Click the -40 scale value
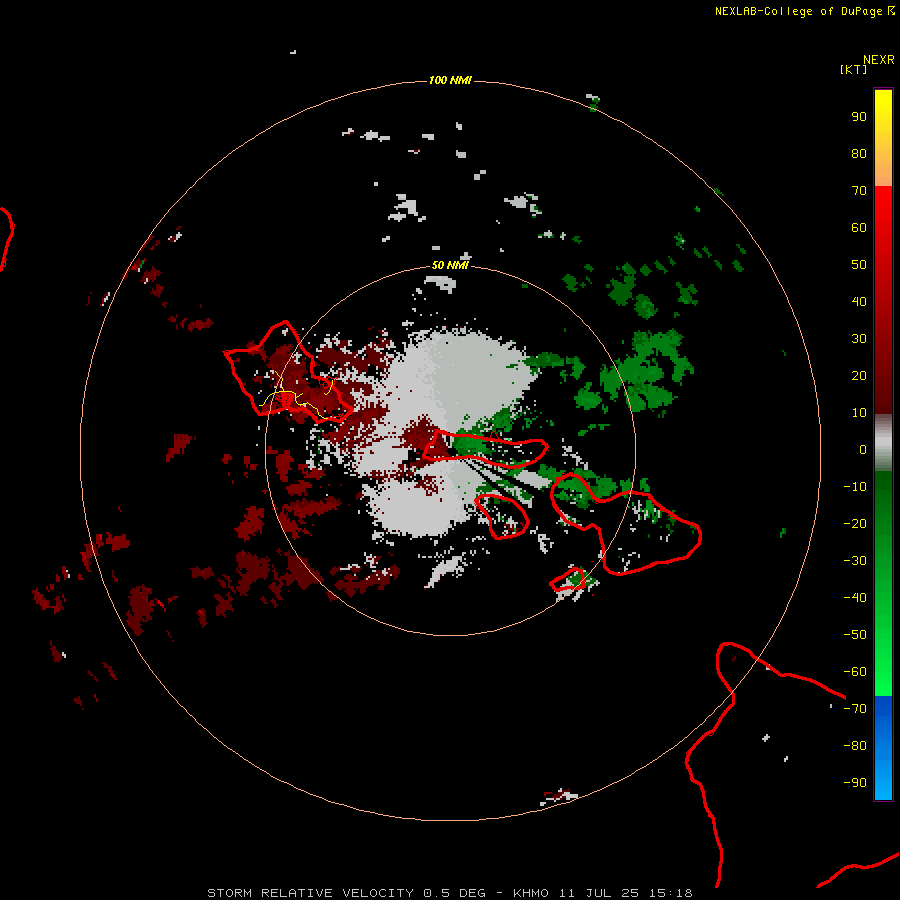 point(855,598)
